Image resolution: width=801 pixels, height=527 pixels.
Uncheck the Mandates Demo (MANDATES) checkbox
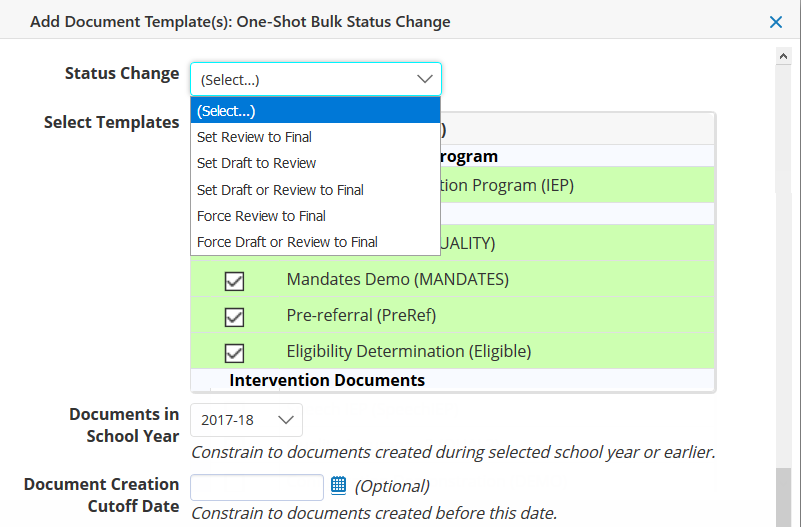pos(235,281)
